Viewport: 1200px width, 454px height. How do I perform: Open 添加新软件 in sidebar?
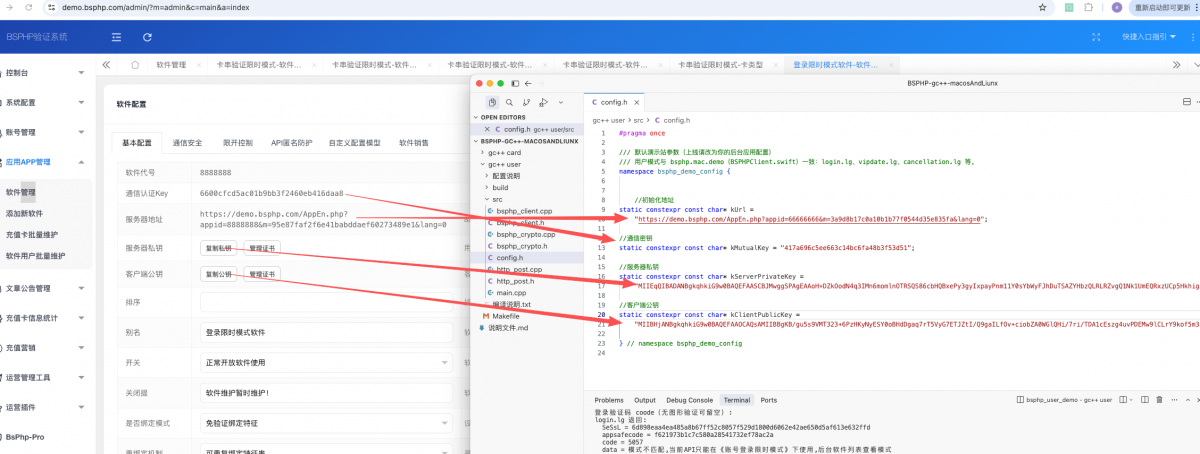(24, 213)
